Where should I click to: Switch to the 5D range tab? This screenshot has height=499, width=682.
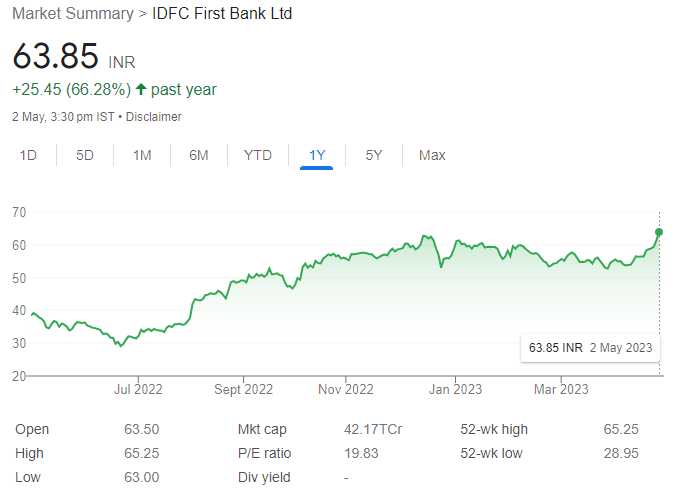coord(85,155)
